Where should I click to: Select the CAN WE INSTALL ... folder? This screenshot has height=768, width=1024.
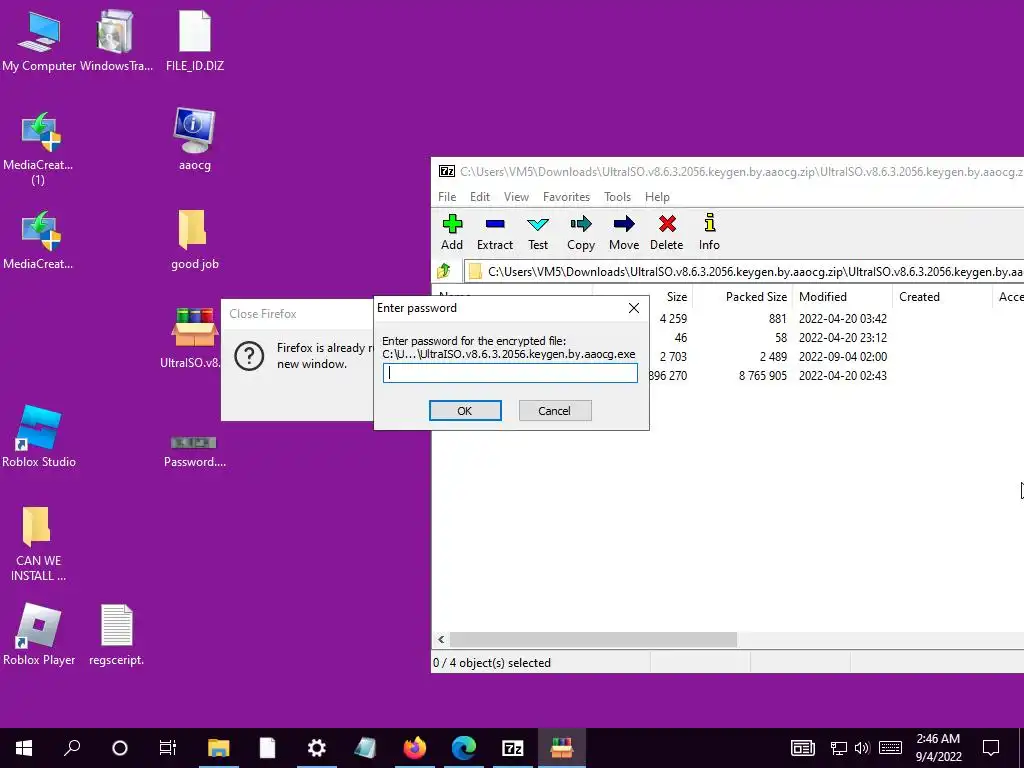[x=37, y=543]
